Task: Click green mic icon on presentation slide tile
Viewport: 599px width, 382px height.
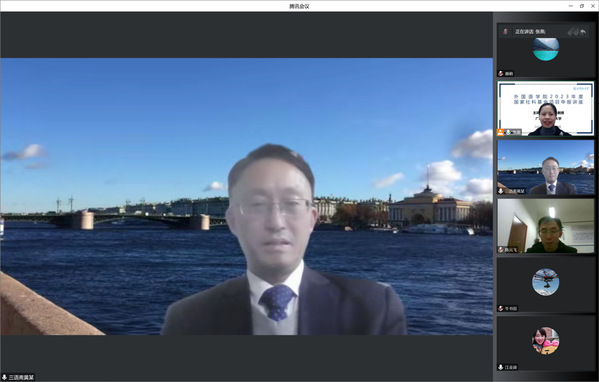Action: point(508,132)
